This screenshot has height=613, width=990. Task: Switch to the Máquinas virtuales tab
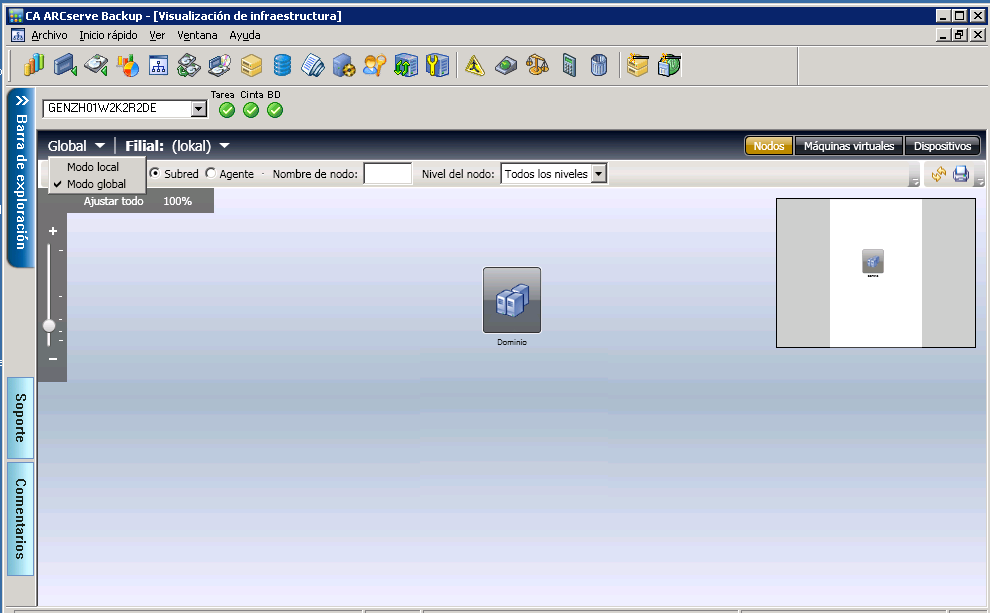(x=849, y=146)
